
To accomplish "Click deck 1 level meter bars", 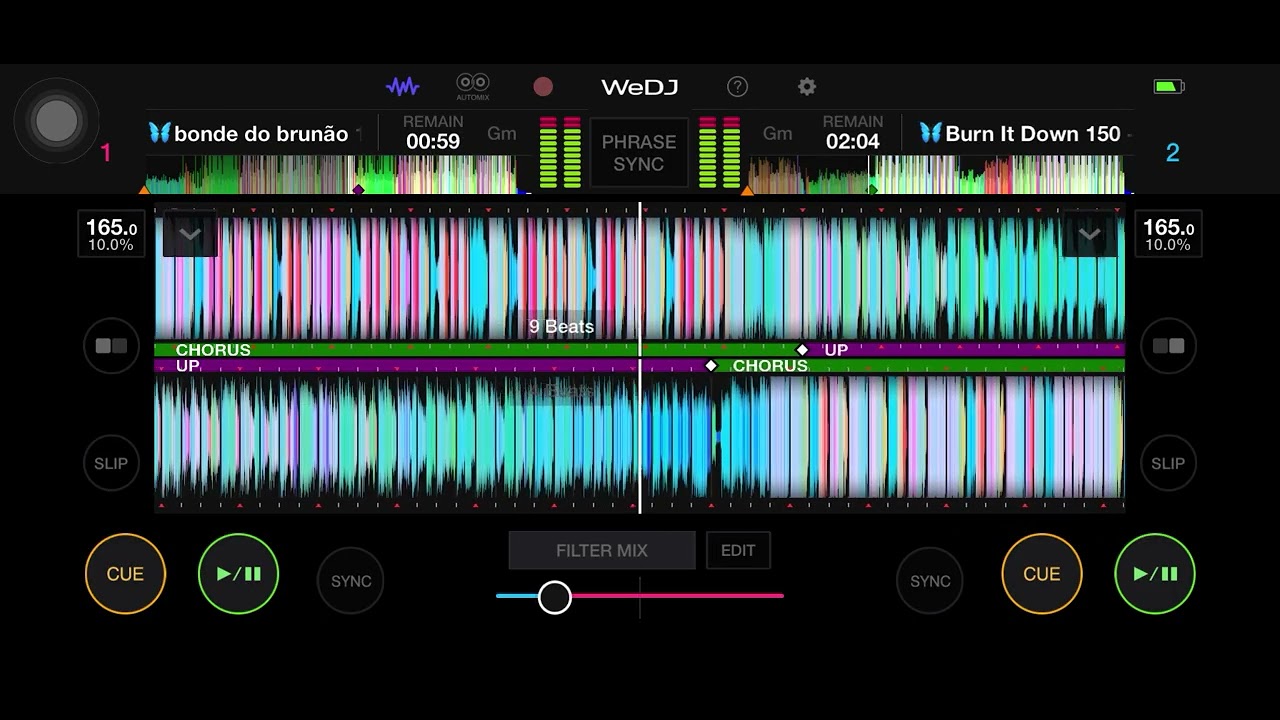I will pos(560,152).
